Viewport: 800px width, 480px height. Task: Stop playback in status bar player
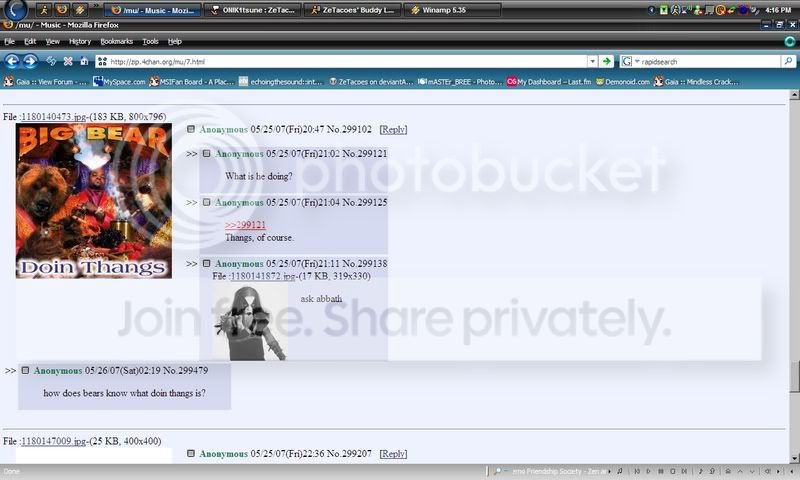coord(672,471)
